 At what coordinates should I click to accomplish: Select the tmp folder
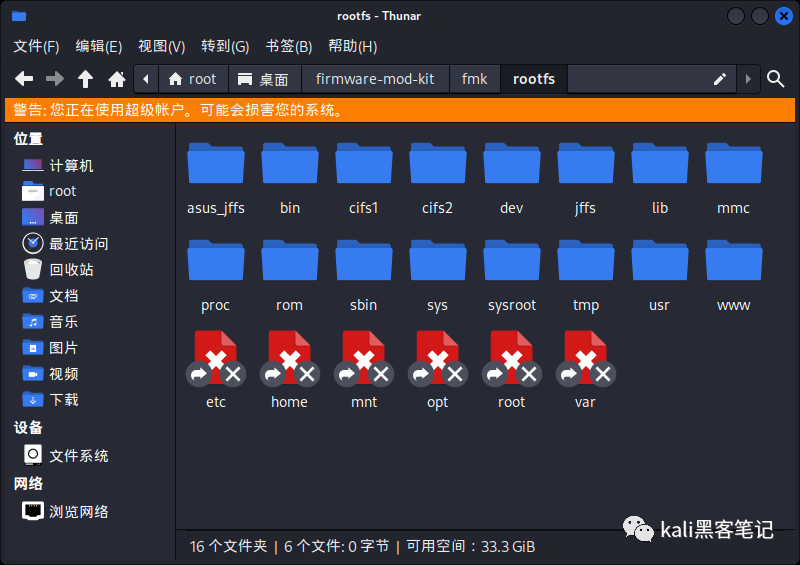click(x=586, y=276)
